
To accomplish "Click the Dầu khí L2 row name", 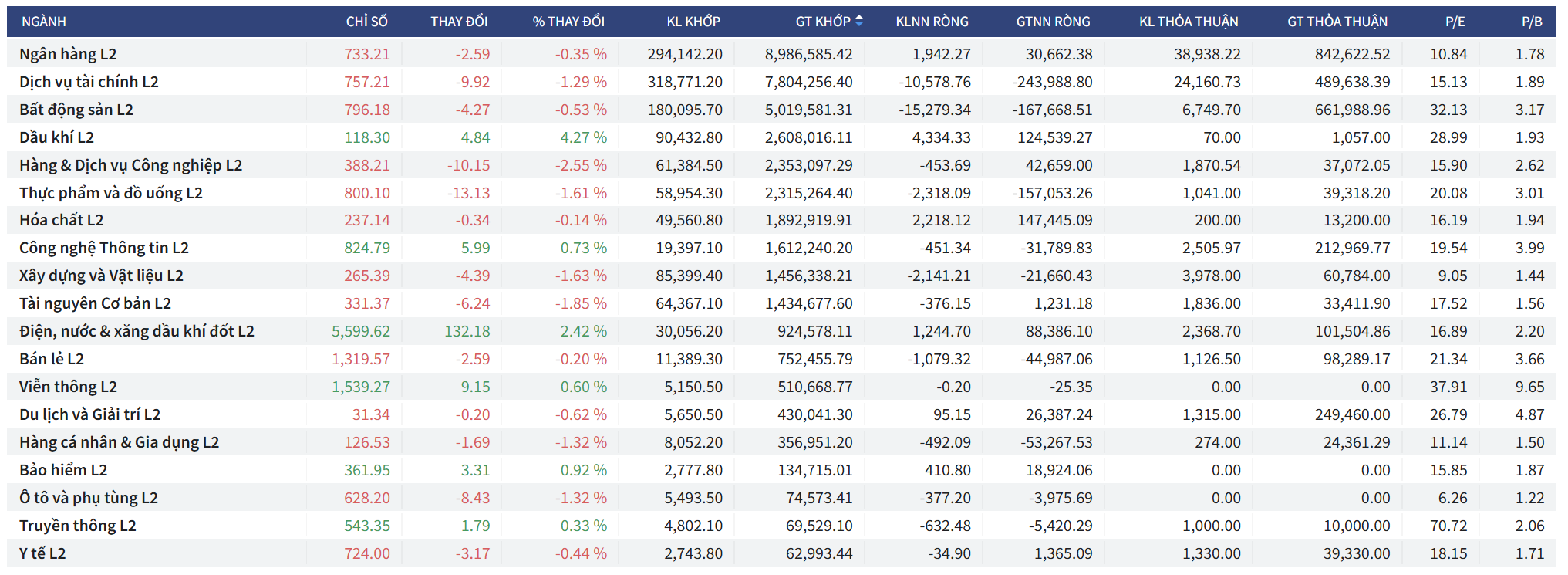I will pyautogui.click(x=56, y=137).
